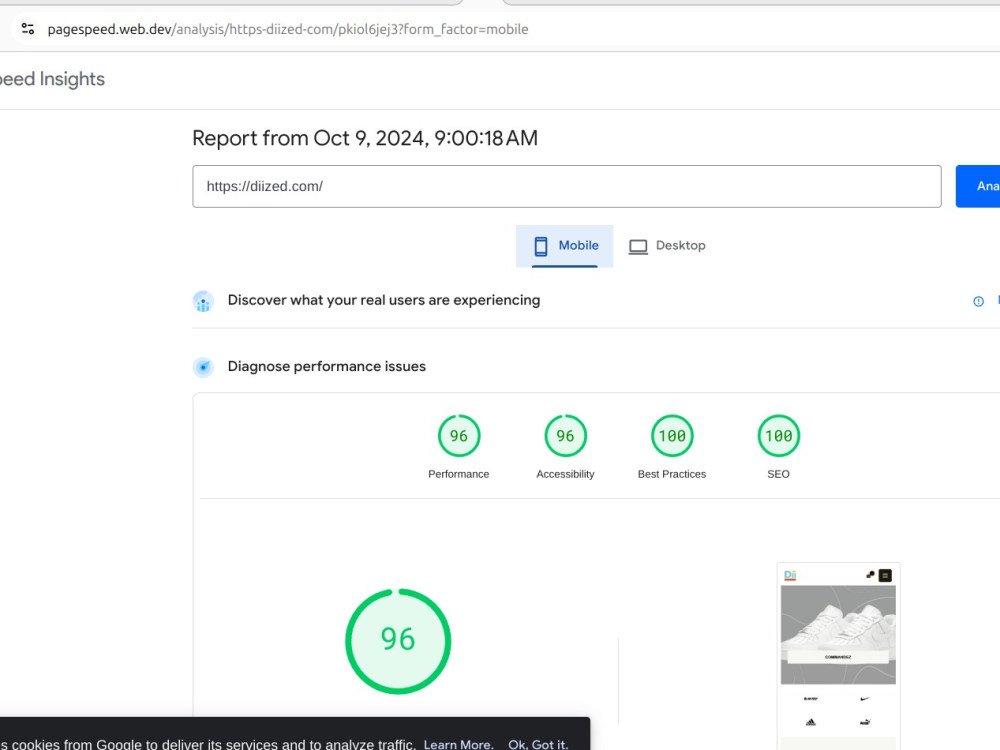Click the diized mobile page screenshot thumbnail
The height and width of the screenshot is (750, 1000).
[838, 657]
